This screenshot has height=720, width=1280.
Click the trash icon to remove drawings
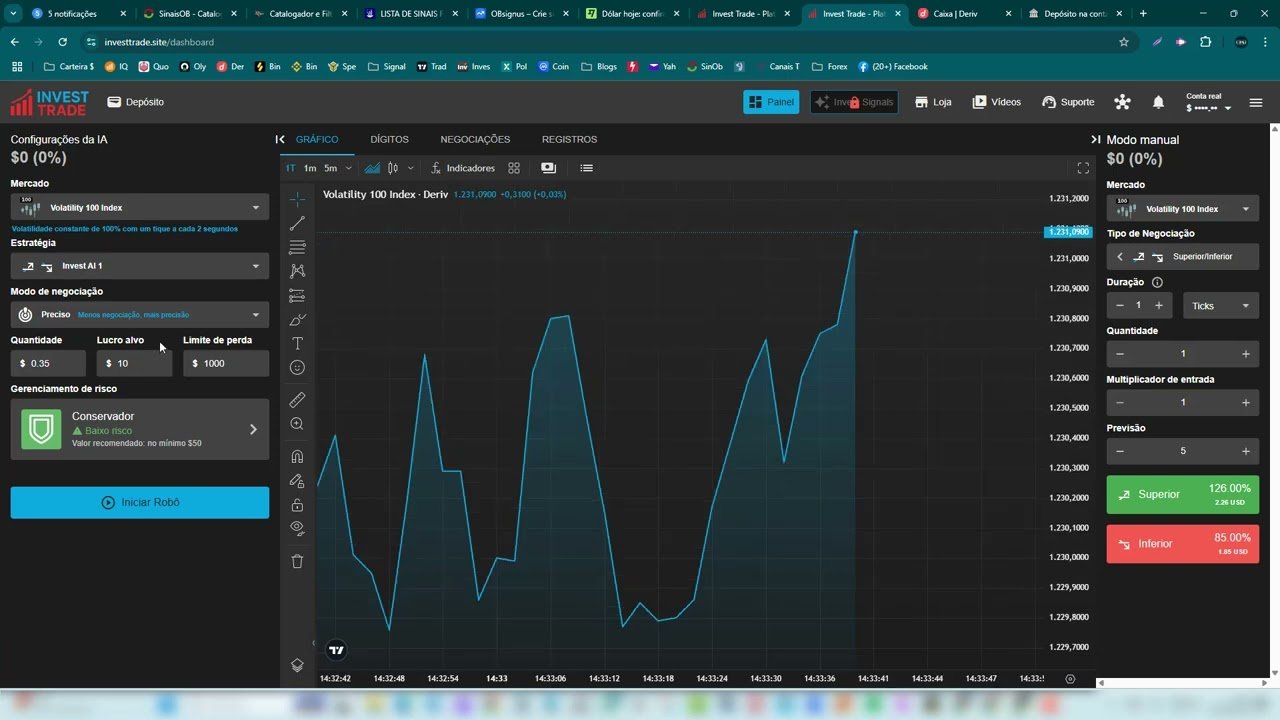pos(297,561)
